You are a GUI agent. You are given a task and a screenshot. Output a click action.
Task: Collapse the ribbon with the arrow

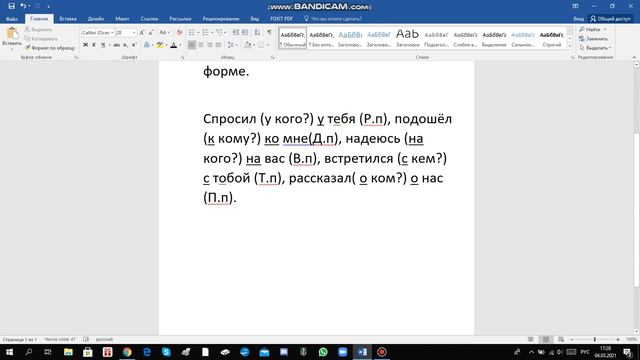634,58
